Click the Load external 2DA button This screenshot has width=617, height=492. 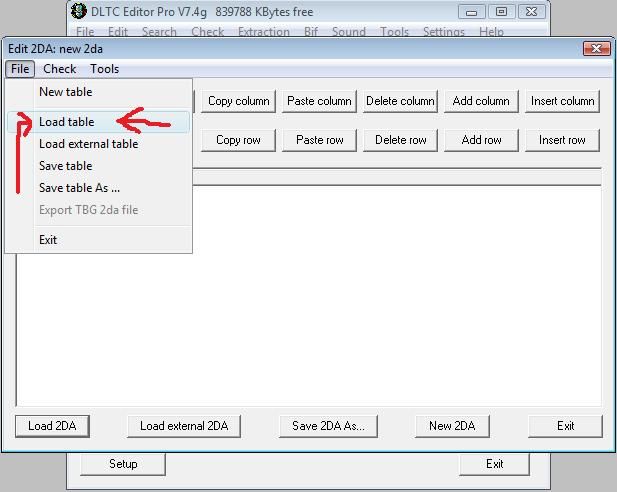(184, 426)
